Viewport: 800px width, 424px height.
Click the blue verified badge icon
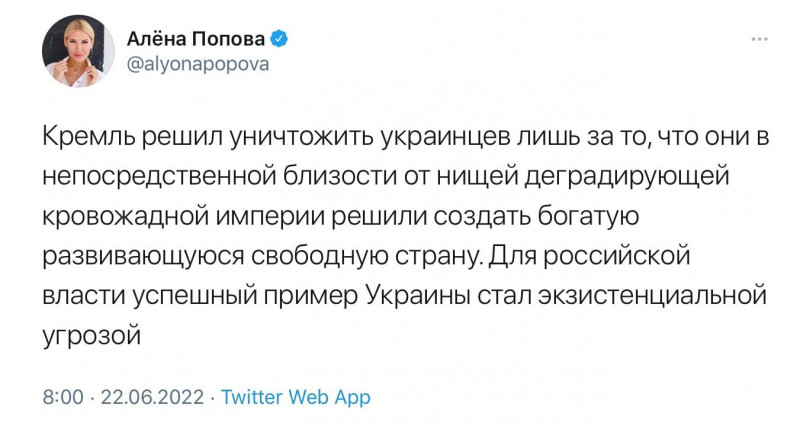point(279,39)
